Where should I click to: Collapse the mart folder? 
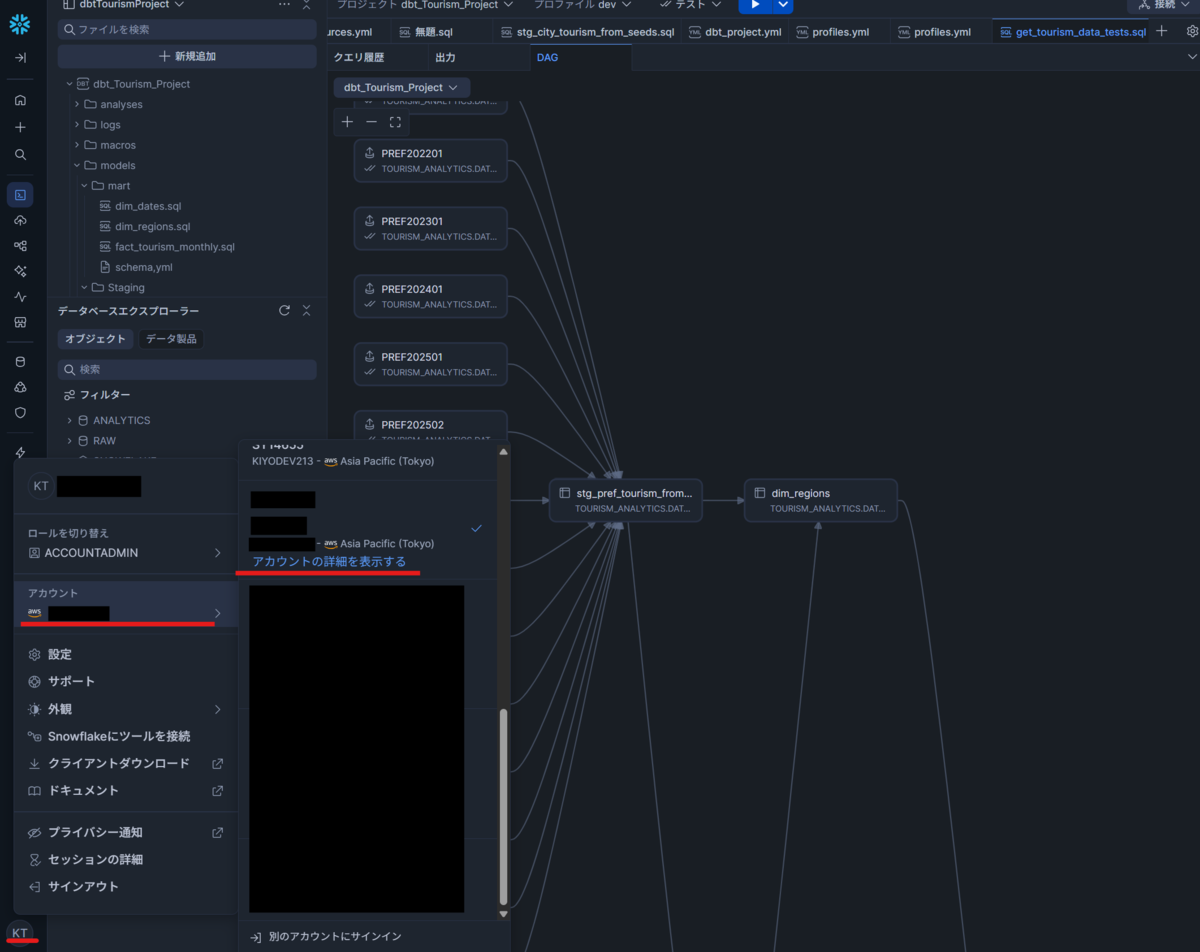coord(85,186)
